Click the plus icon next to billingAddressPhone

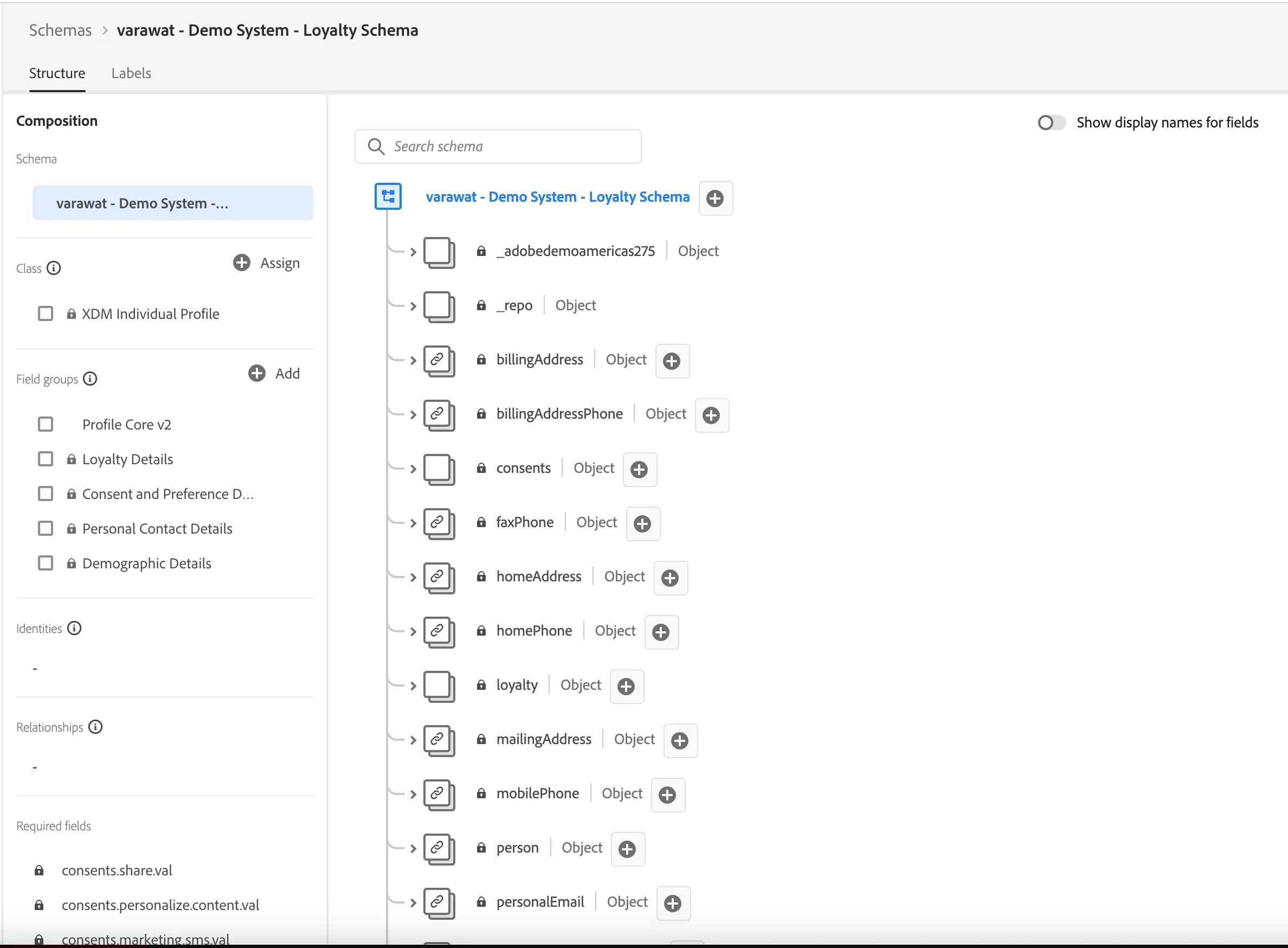[711, 415]
